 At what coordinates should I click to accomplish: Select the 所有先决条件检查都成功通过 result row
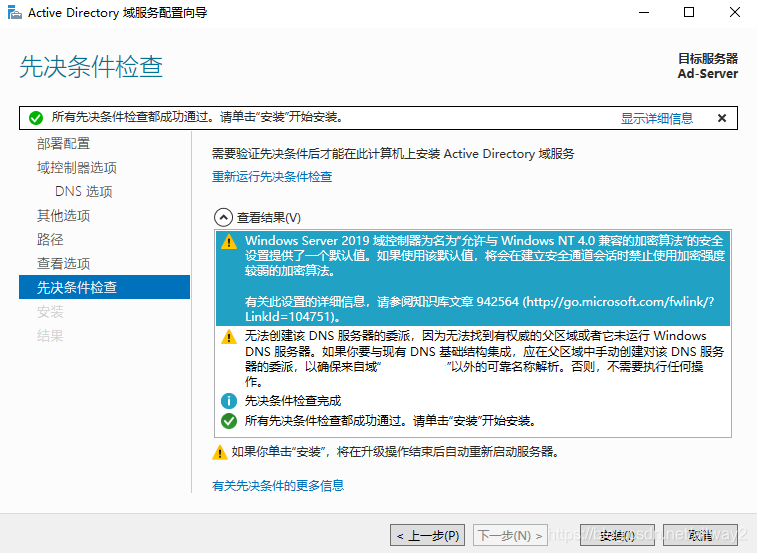coord(473,421)
